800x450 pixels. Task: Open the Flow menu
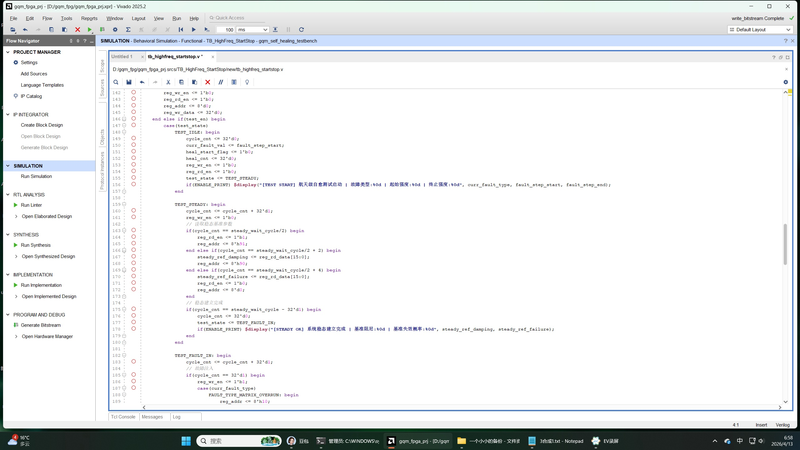coord(47,18)
